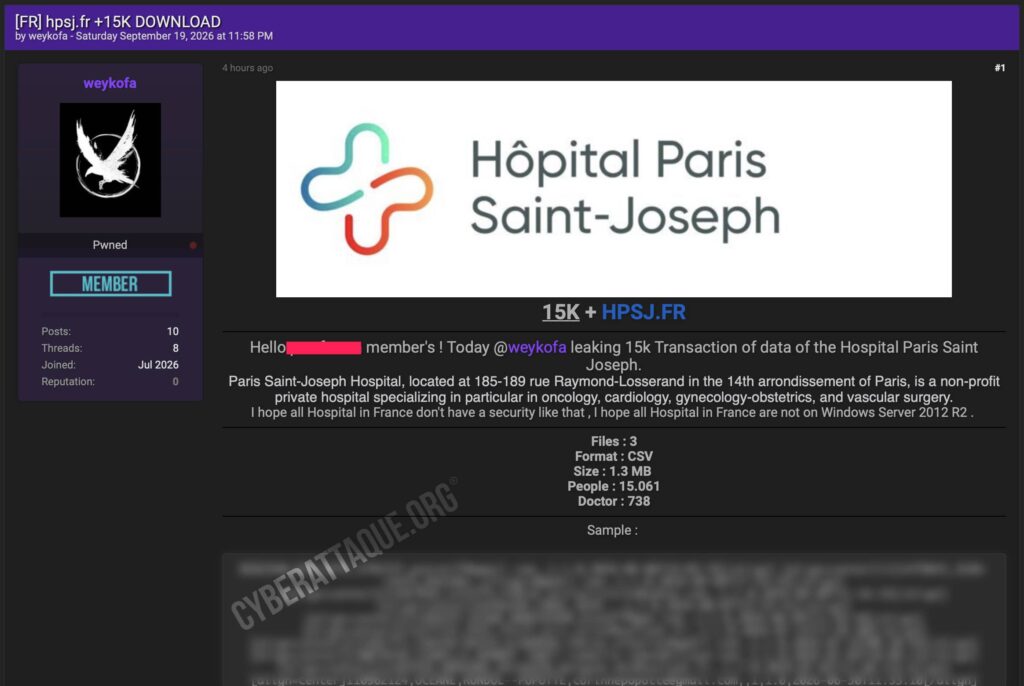This screenshot has width=1024, height=686.
Task: Click the Hôpital Paris Saint-Joseph logo image
Action: pos(613,189)
